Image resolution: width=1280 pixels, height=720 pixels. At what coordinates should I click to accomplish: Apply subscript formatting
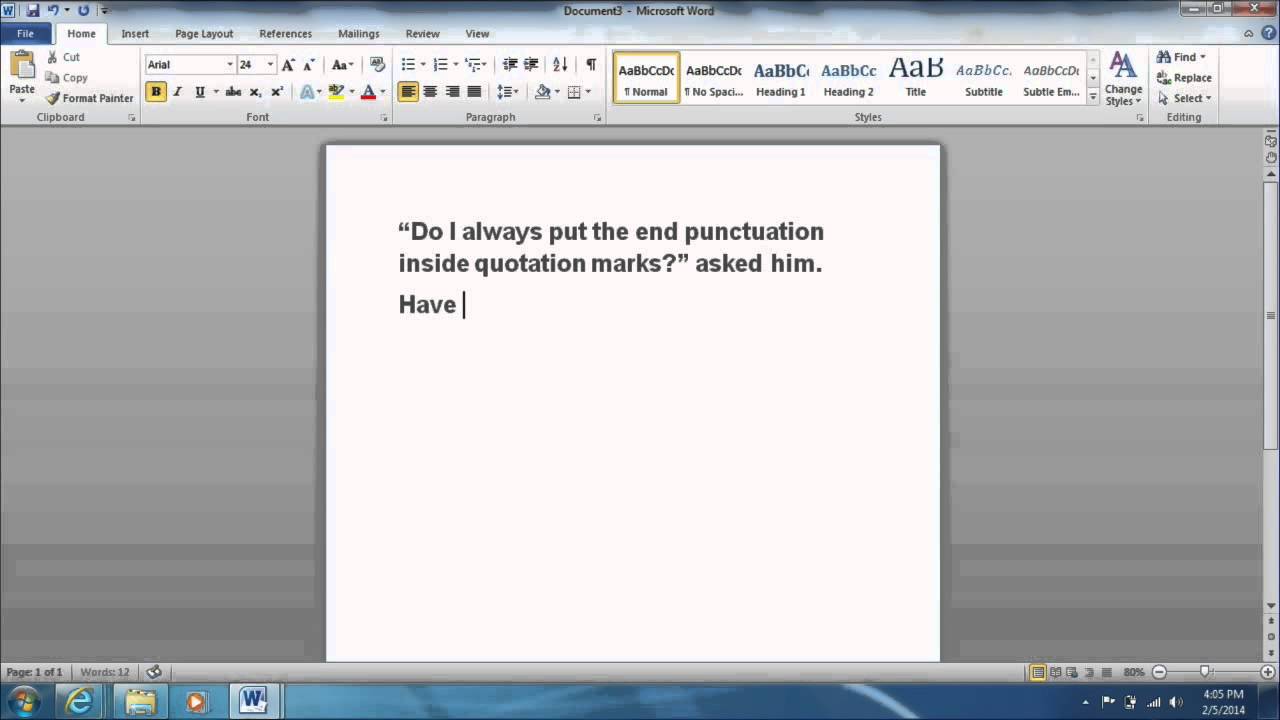coord(255,92)
